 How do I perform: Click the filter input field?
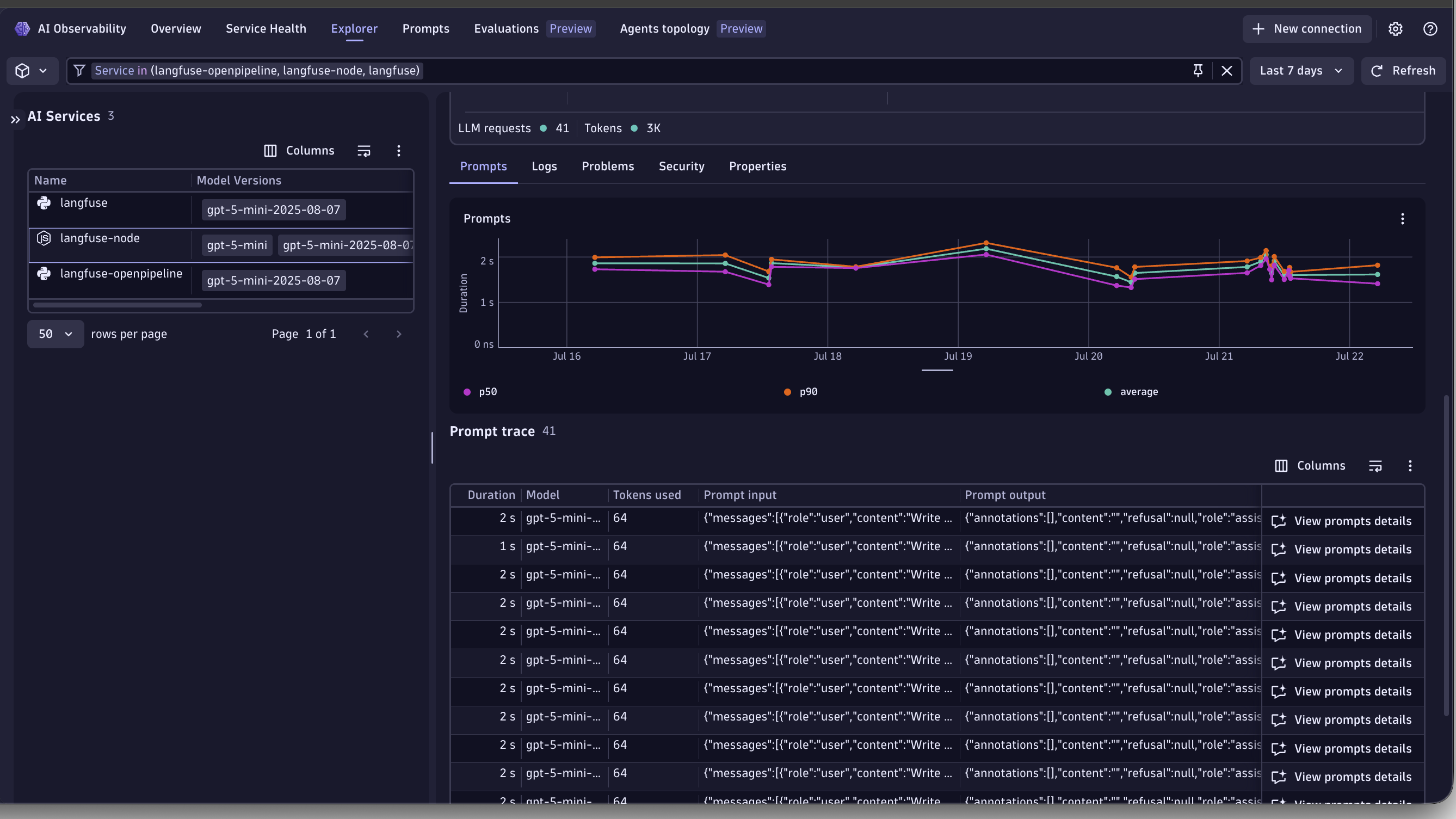point(654,71)
